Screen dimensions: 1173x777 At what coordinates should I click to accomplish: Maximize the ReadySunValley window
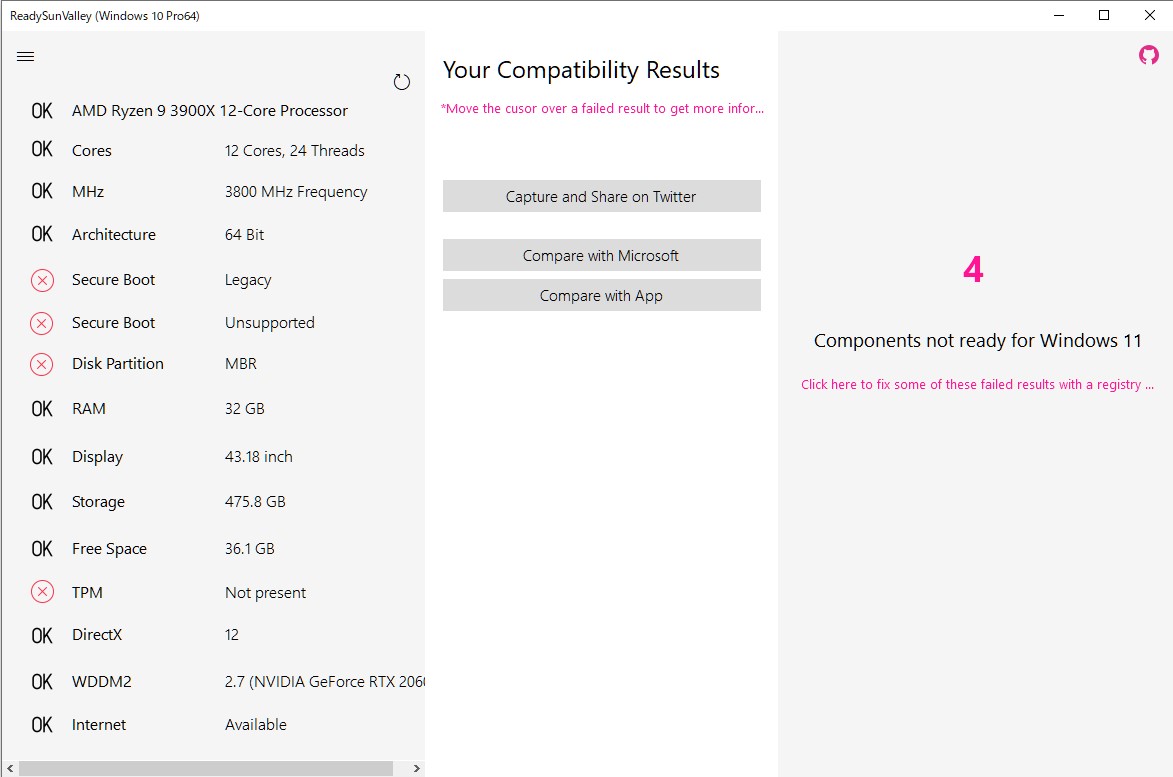click(x=1104, y=15)
